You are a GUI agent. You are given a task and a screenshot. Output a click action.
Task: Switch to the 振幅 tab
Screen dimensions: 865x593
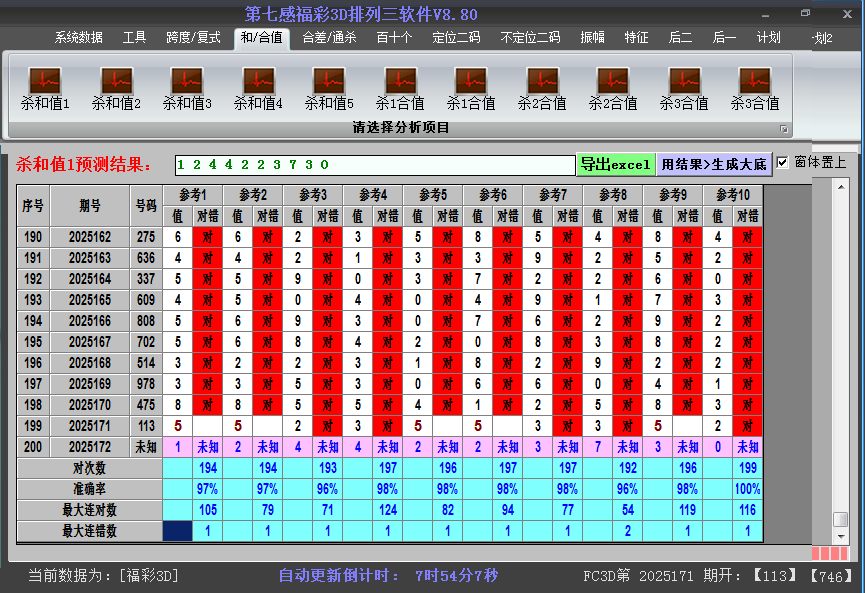point(592,38)
